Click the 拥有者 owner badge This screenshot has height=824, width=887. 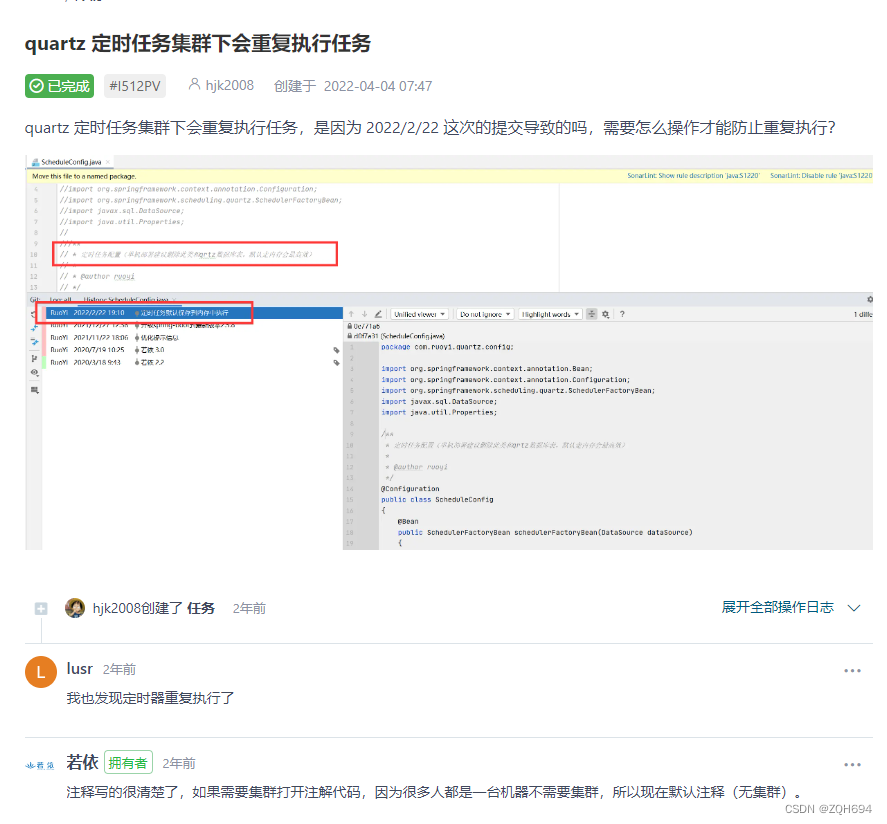(128, 763)
